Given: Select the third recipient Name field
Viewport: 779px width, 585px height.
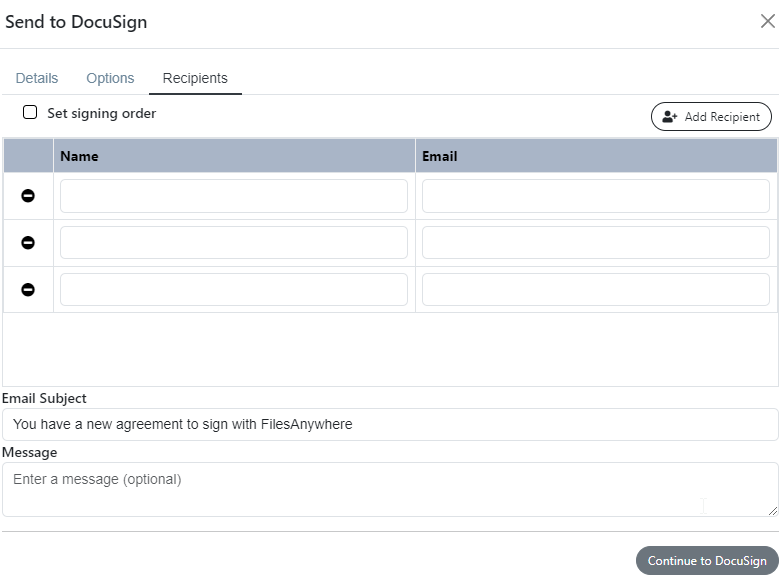Looking at the screenshot, I should pos(234,290).
